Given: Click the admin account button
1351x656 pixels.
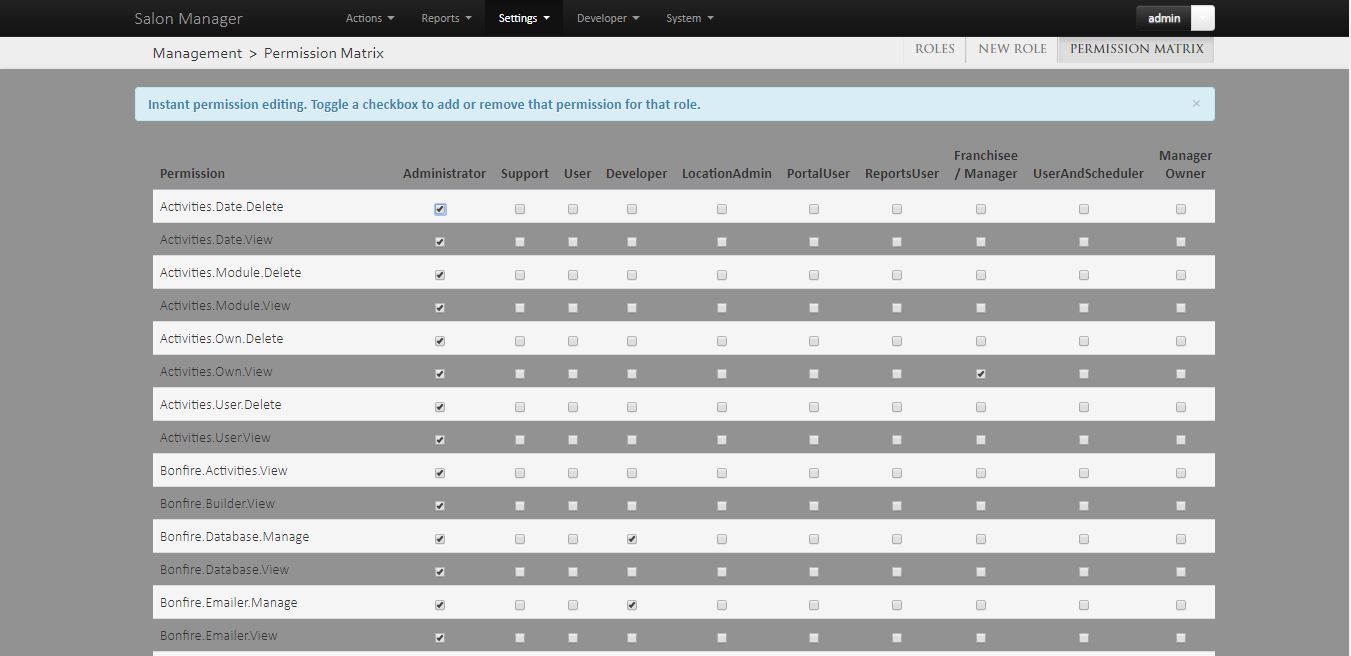Looking at the screenshot, I should tap(1162, 17).
